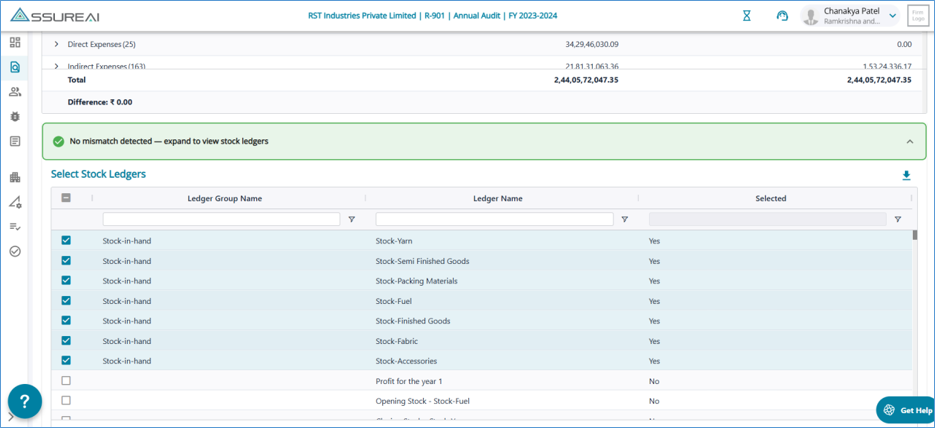Uncheck the Stock-Yarn ledger checkbox

click(66, 241)
